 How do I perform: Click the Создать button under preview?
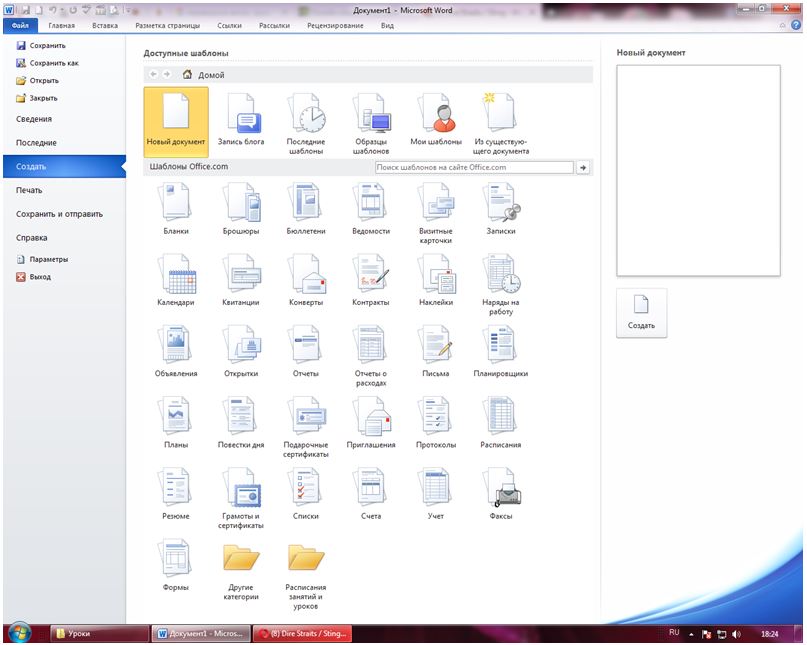click(641, 312)
